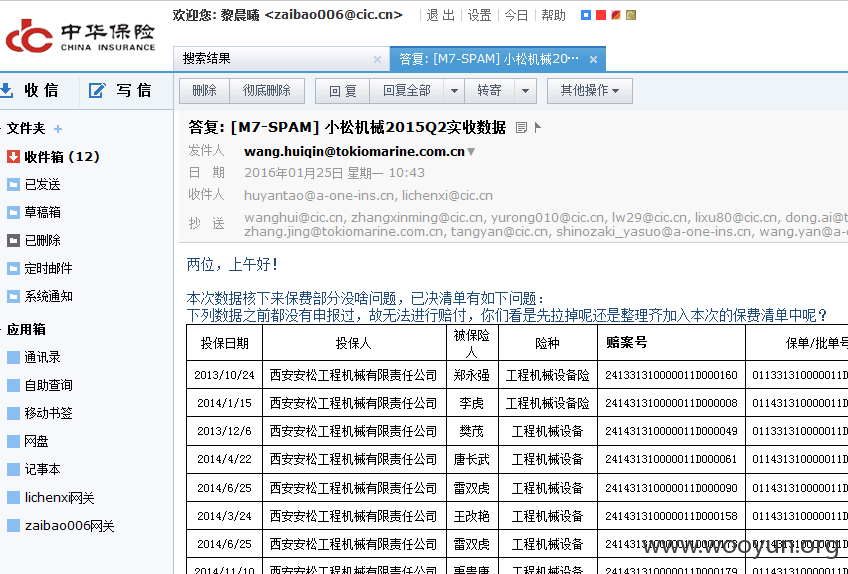Click the square icon beside 网盘
This screenshot has width=848, height=574.
[13, 441]
